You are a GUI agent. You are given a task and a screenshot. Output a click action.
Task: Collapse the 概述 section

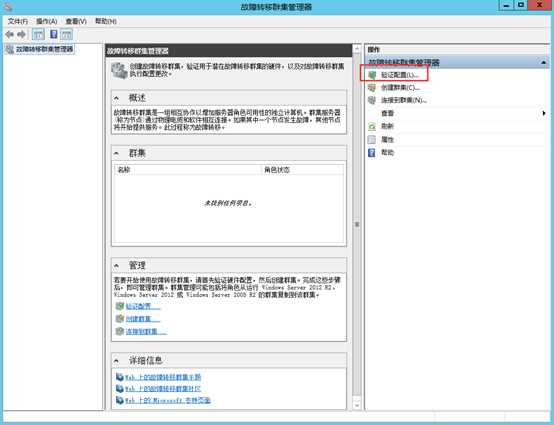(x=117, y=98)
